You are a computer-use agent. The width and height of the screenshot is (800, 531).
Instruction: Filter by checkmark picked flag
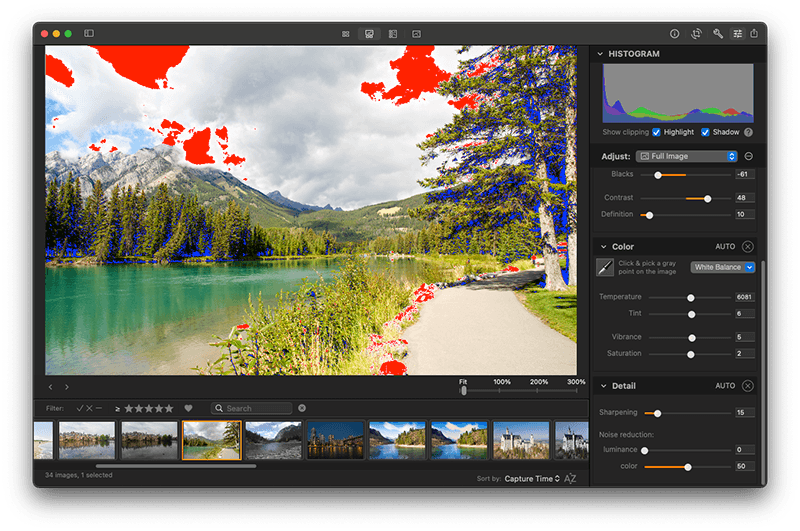click(x=80, y=408)
